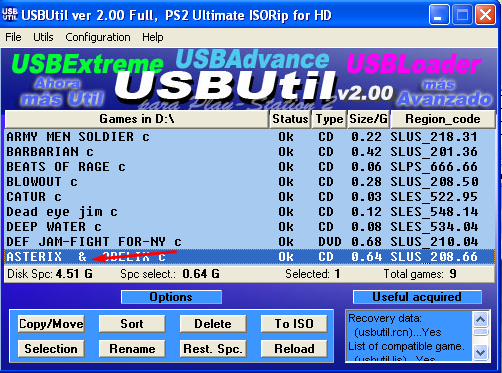Select the 'CATUR c' game row
Viewport: 502px width, 373px height.
[250, 197]
